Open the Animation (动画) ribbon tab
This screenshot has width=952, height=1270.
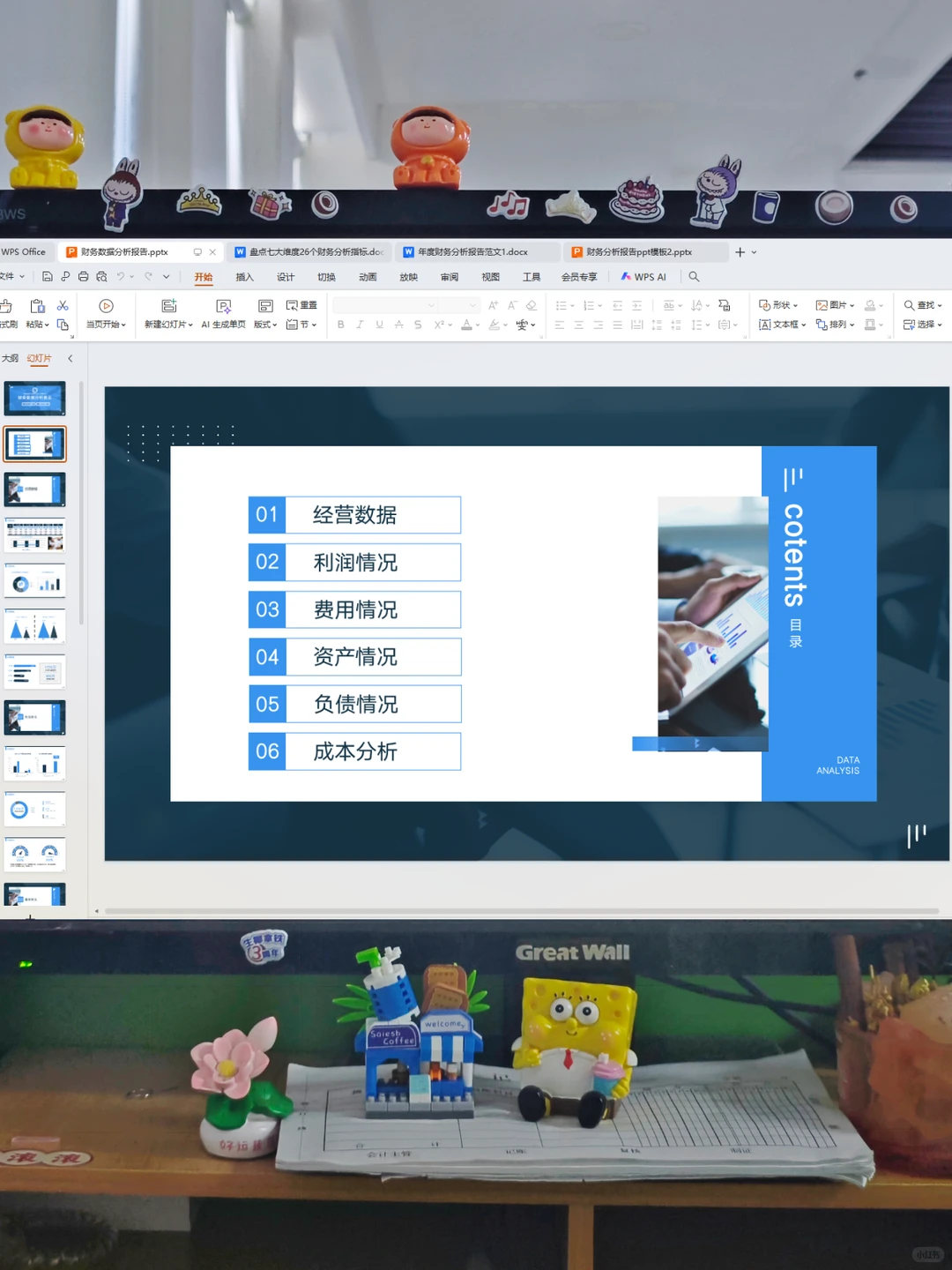pyautogui.click(x=368, y=277)
